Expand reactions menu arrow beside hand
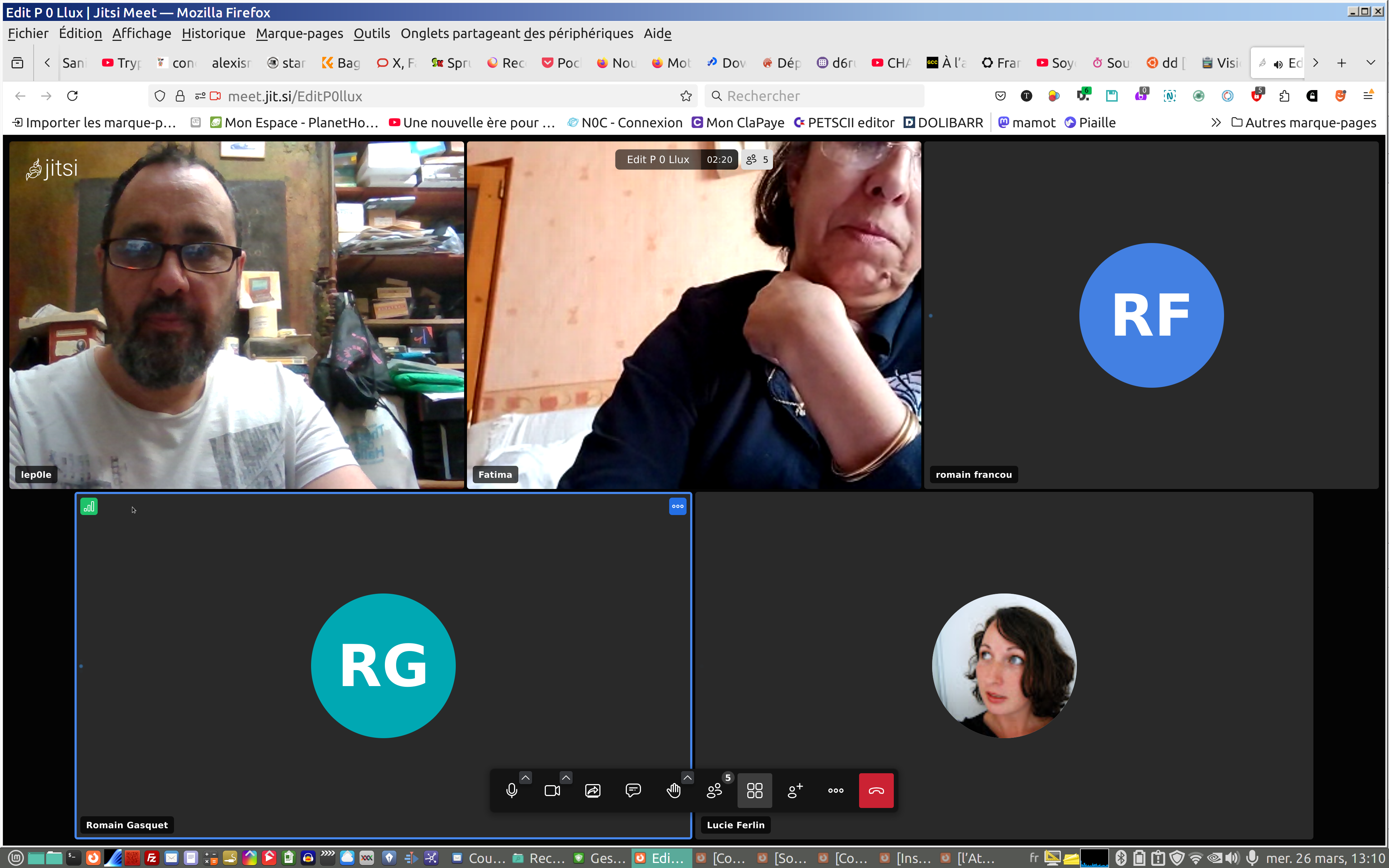This screenshot has width=1389, height=868. coord(687,777)
